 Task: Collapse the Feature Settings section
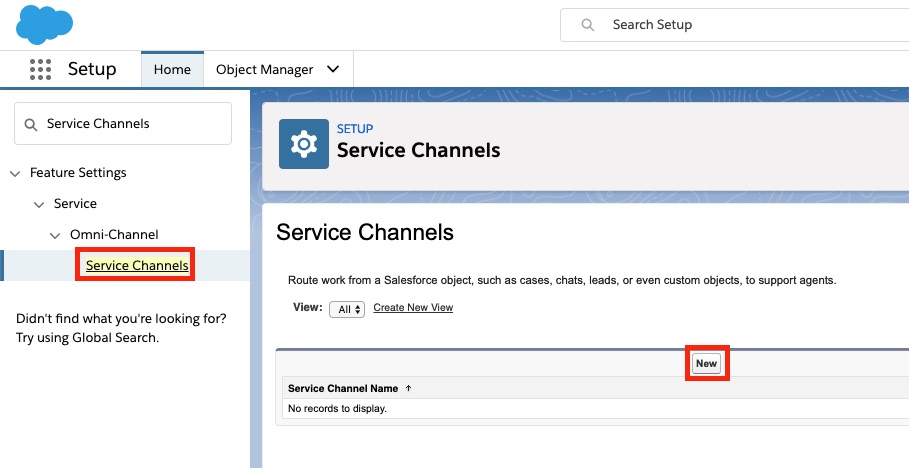[16, 173]
